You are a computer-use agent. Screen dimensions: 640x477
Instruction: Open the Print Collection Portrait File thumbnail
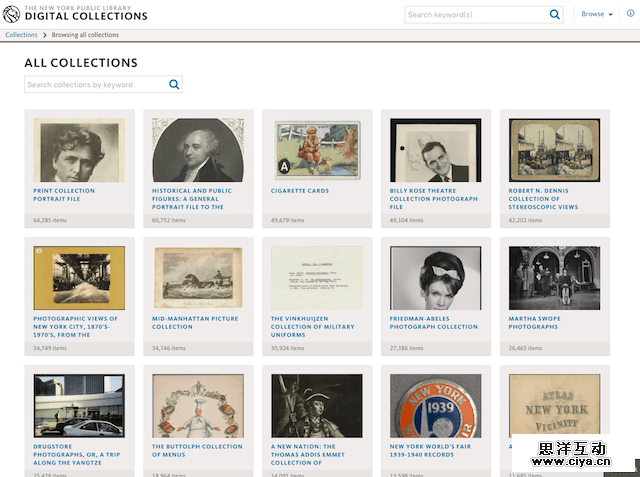pos(79,150)
